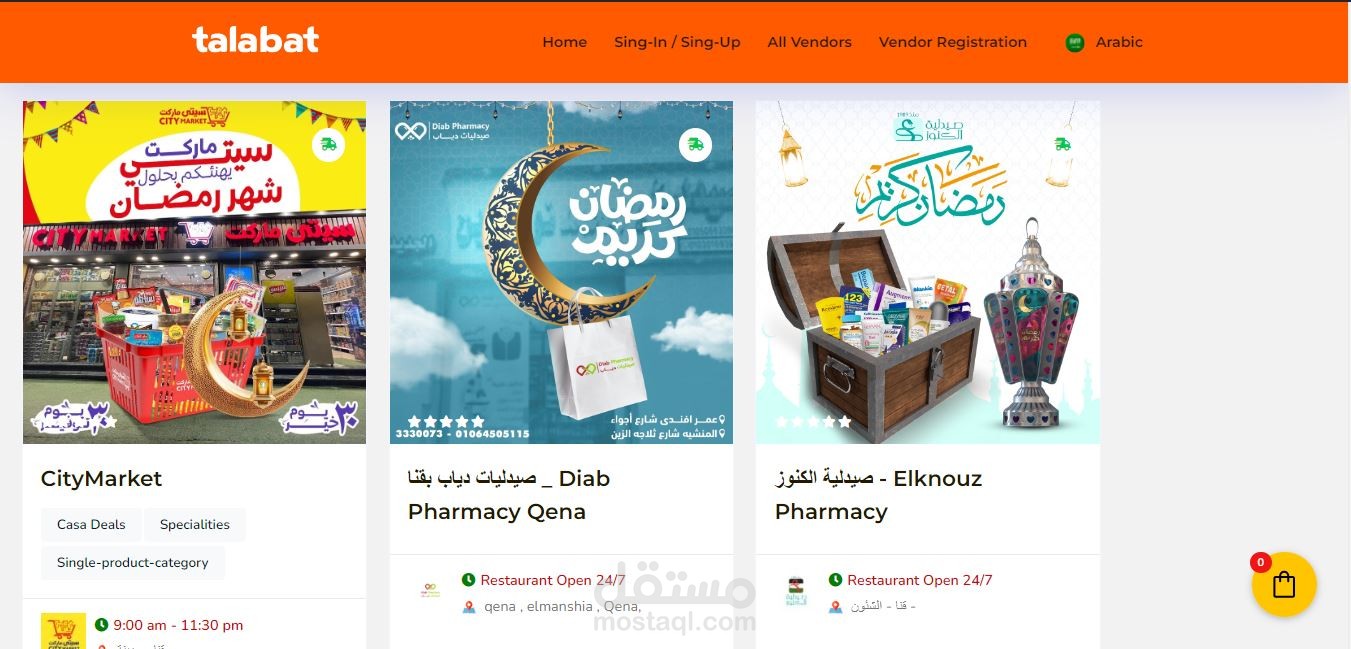This screenshot has width=1351, height=649.
Task: Click the Elknouz Pharmacy small vendor logo
Action: click(796, 592)
